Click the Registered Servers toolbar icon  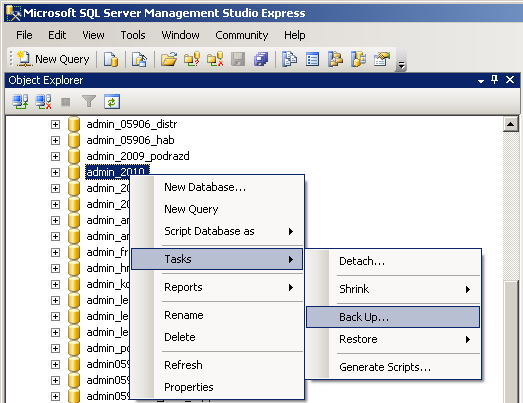[290, 59]
